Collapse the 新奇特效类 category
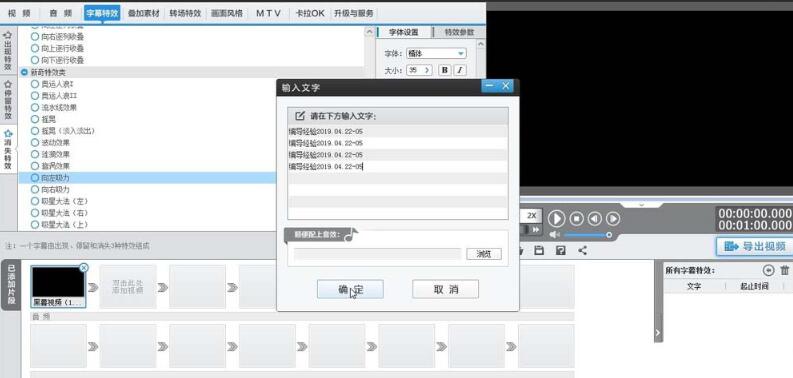 [x=24, y=72]
